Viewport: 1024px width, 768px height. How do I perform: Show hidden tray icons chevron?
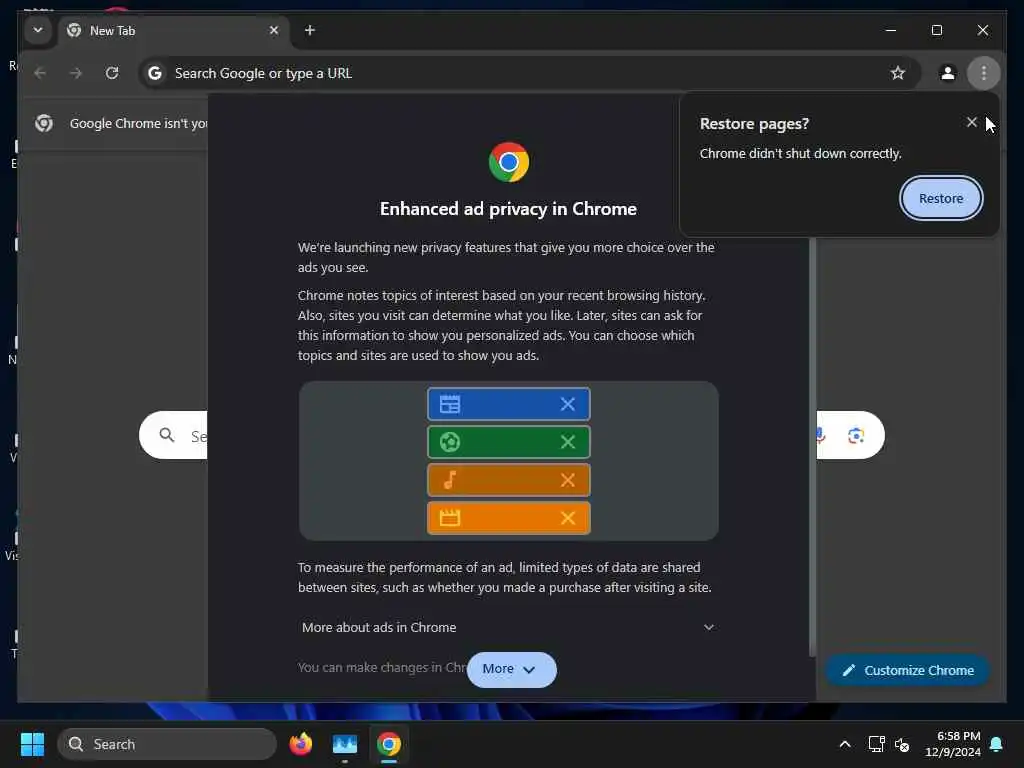[844, 744]
